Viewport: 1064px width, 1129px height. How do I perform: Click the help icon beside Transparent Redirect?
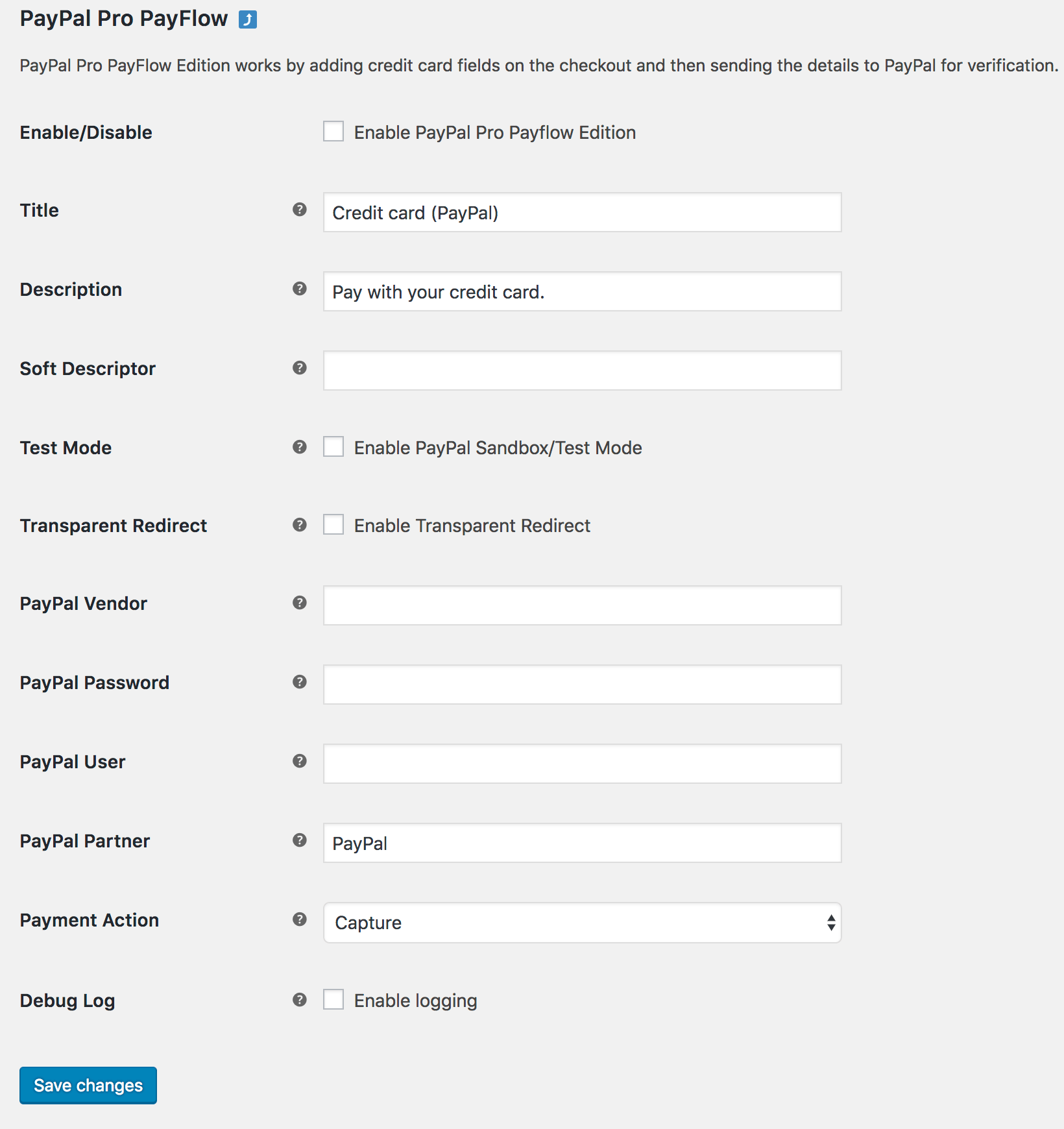[299, 526]
